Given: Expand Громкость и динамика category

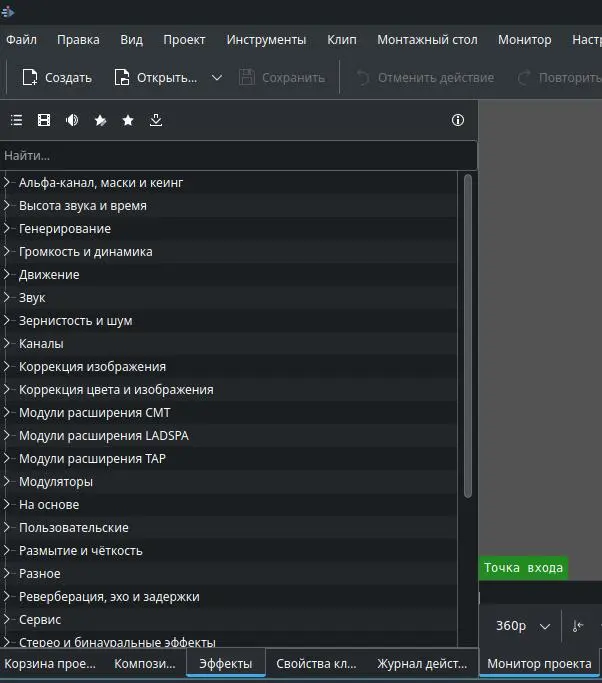Looking at the screenshot, I should pyautogui.click(x=7, y=251).
